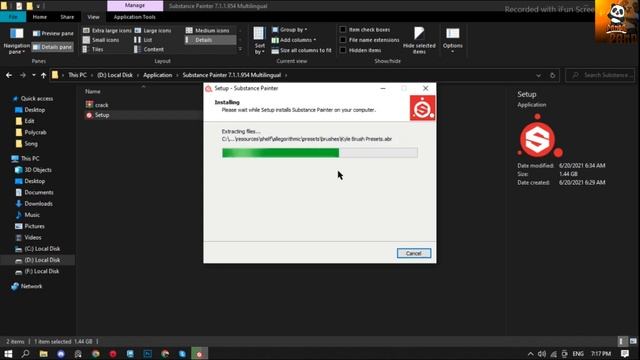This screenshot has height=360, width=640.
Task: Select Tiles layout
Action: (93, 49)
